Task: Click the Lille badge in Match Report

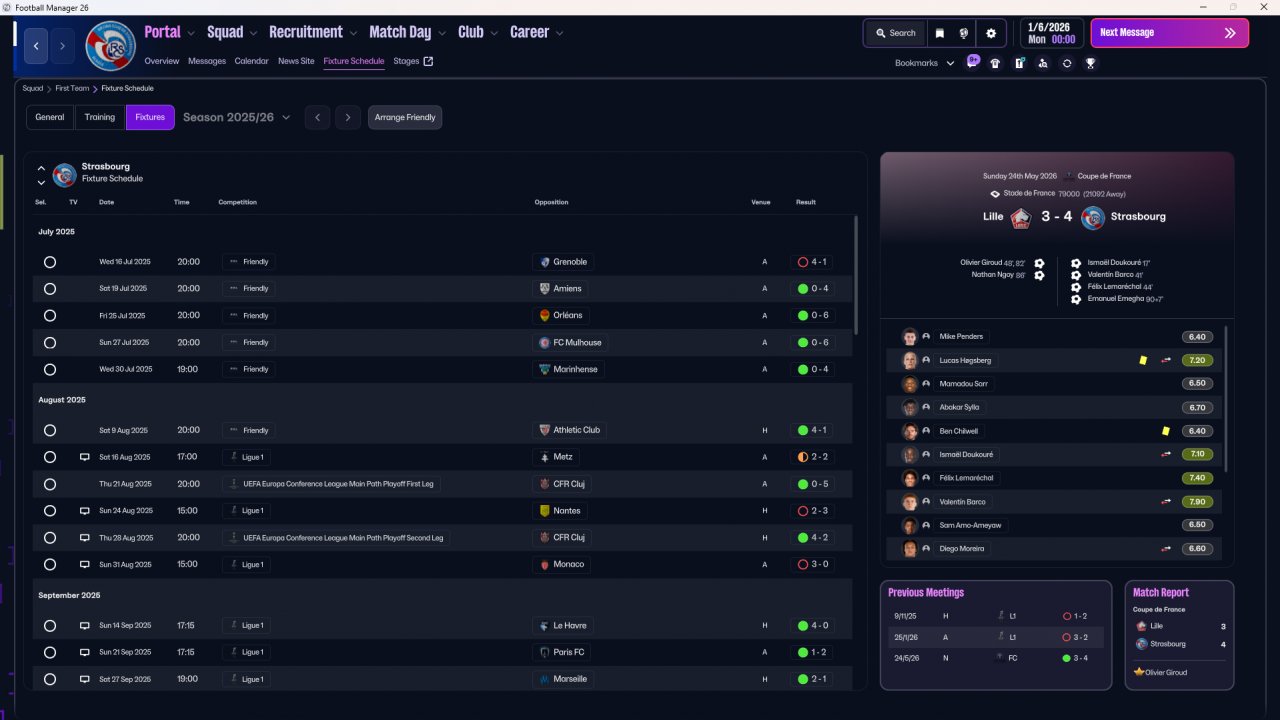Action: tap(1141, 626)
